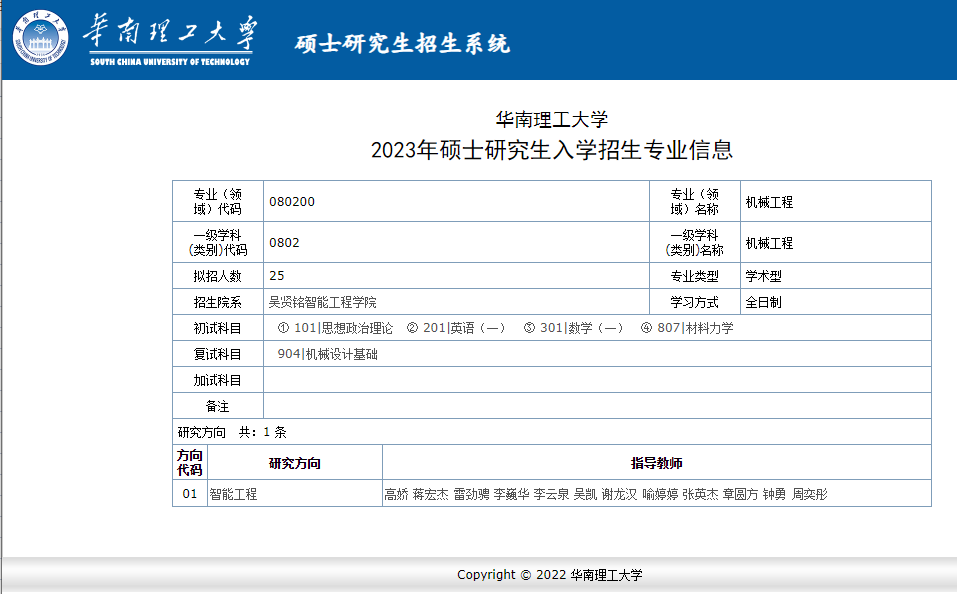Click advisor name 吴凯

(x=586, y=494)
